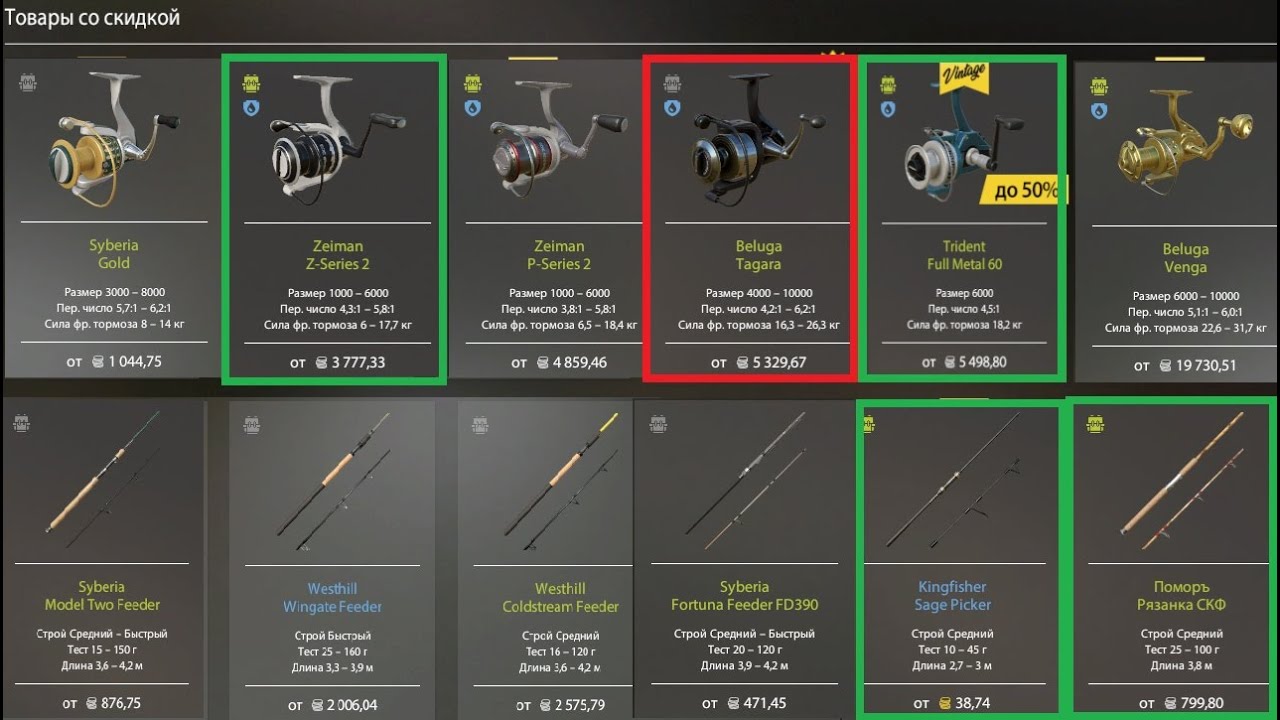The height and width of the screenshot is (720, 1280).
Task: Select Syberia Fortuna Feeder FD390 name
Action: (x=744, y=596)
